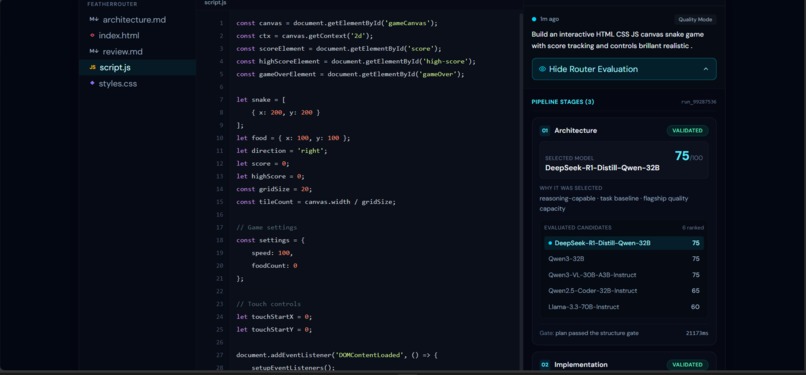This screenshot has width=806, height=375.
Task: Toggle the eye icon on Router Evaluation
Action: pyautogui.click(x=542, y=69)
